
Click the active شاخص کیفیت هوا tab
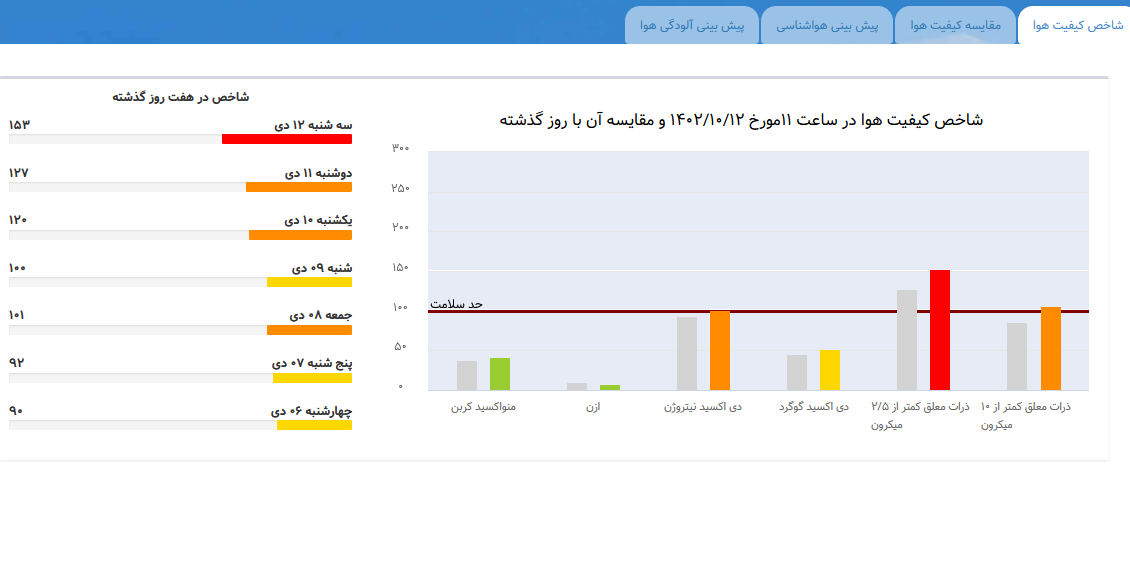(1077, 25)
